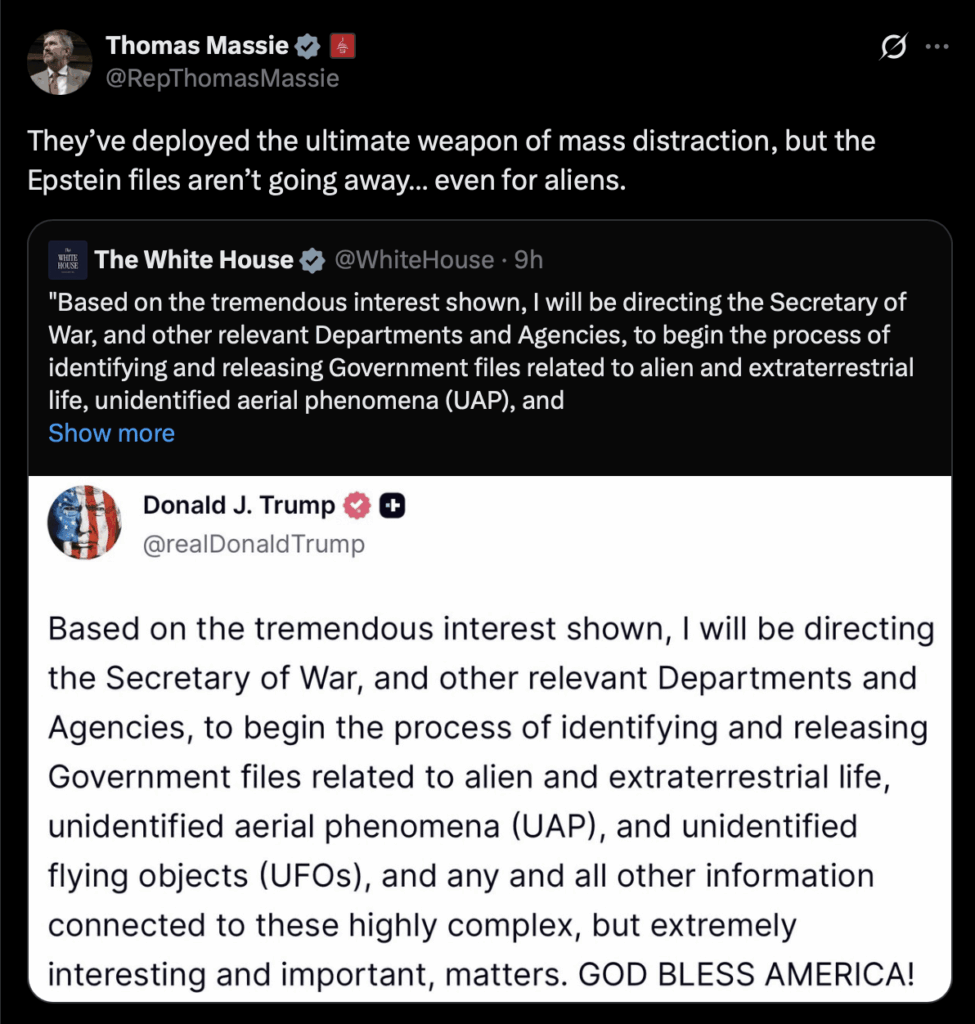Expand the truncated quote with Show more

click(111, 433)
